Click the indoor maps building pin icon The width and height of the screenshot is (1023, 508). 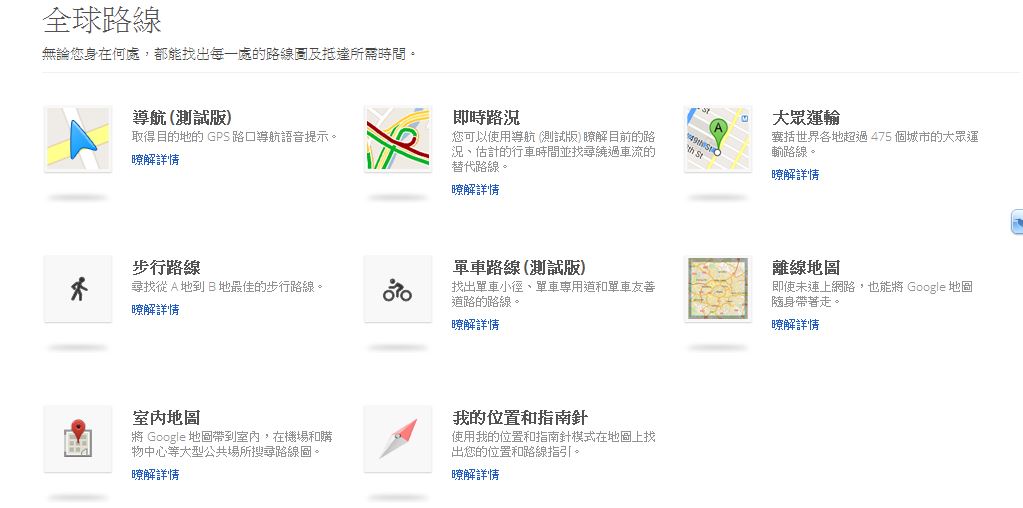78,438
